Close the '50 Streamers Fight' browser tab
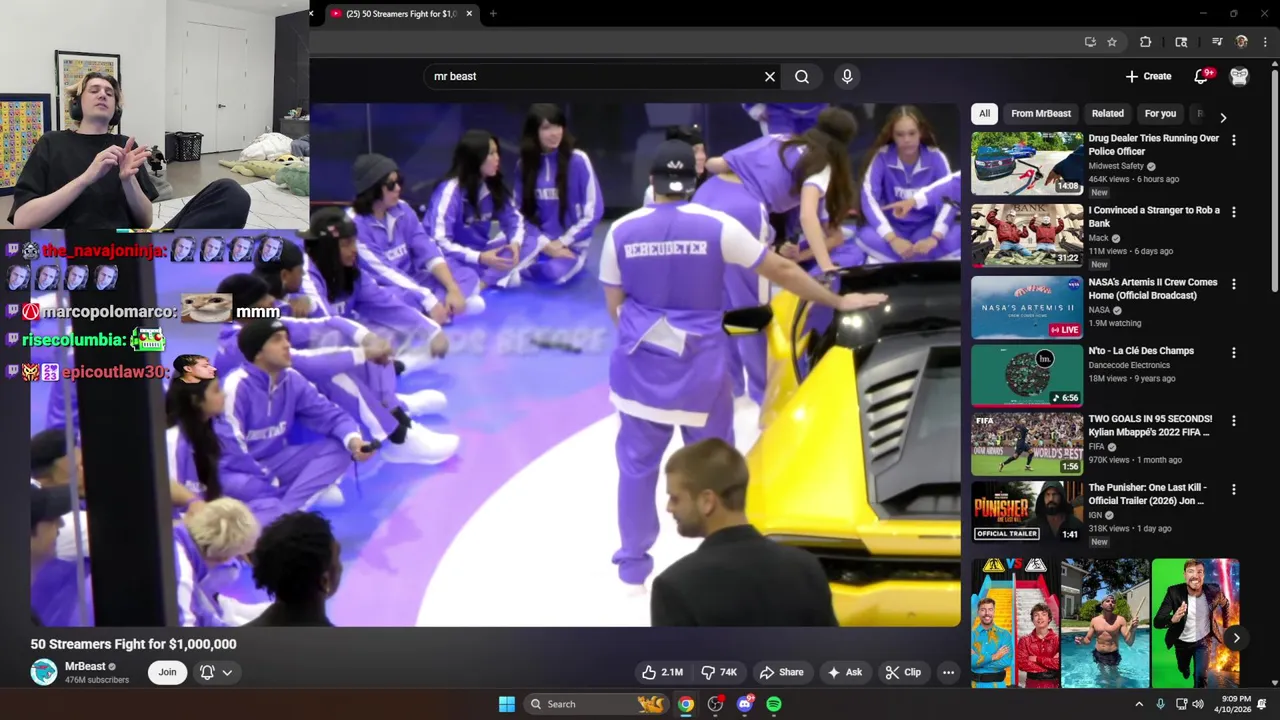The height and width of the screenshot is (720, 1280). (x=469, y=13)
